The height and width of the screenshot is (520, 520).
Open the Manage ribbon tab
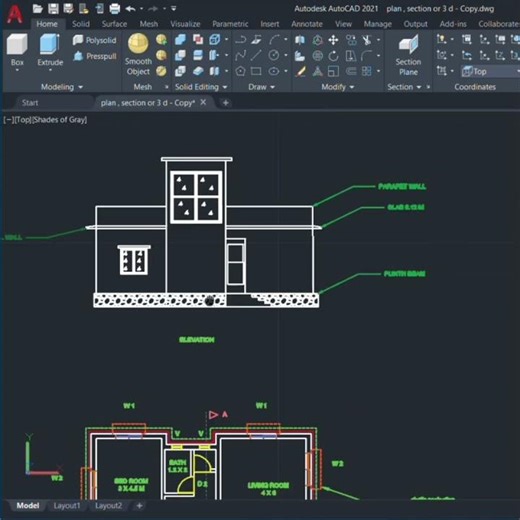378,24
